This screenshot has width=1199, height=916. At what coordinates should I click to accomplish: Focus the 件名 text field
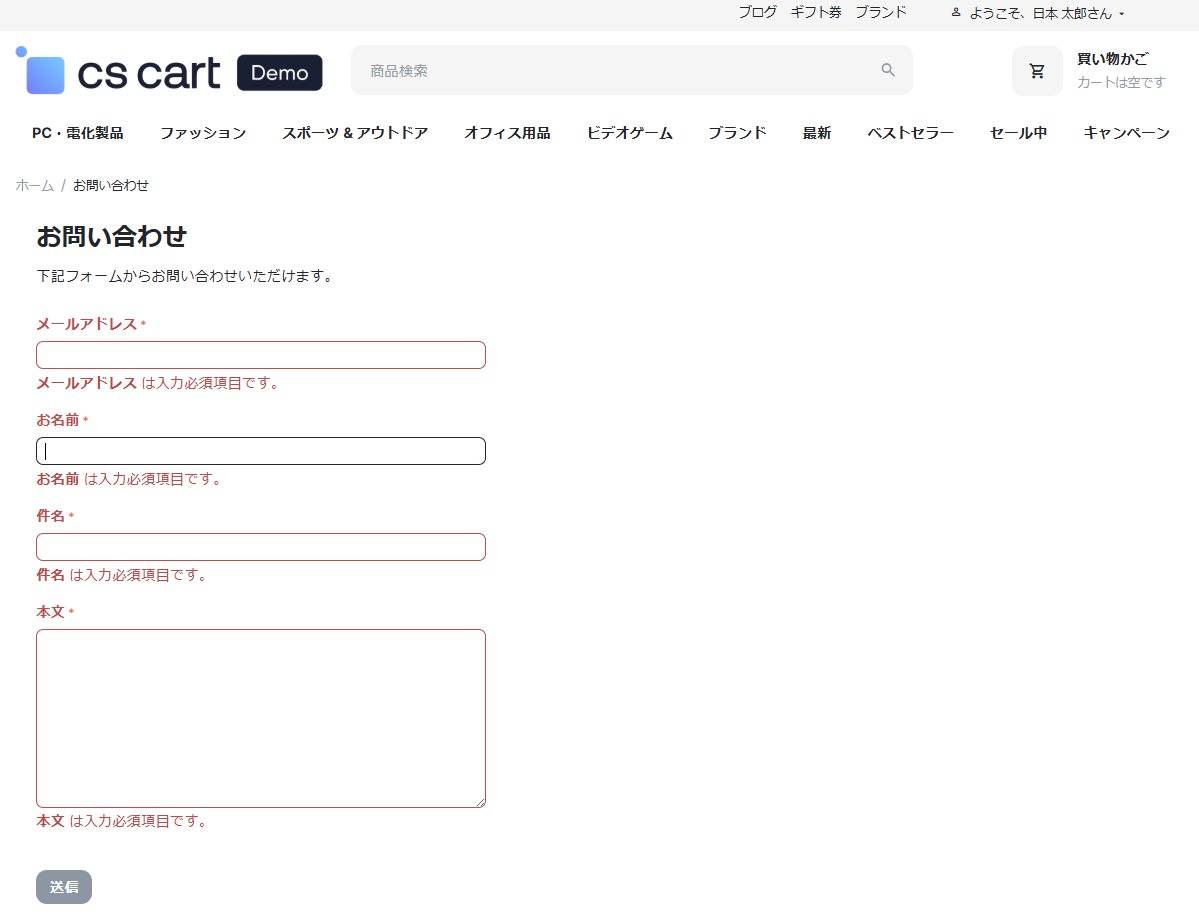click(x=261, y=547)
